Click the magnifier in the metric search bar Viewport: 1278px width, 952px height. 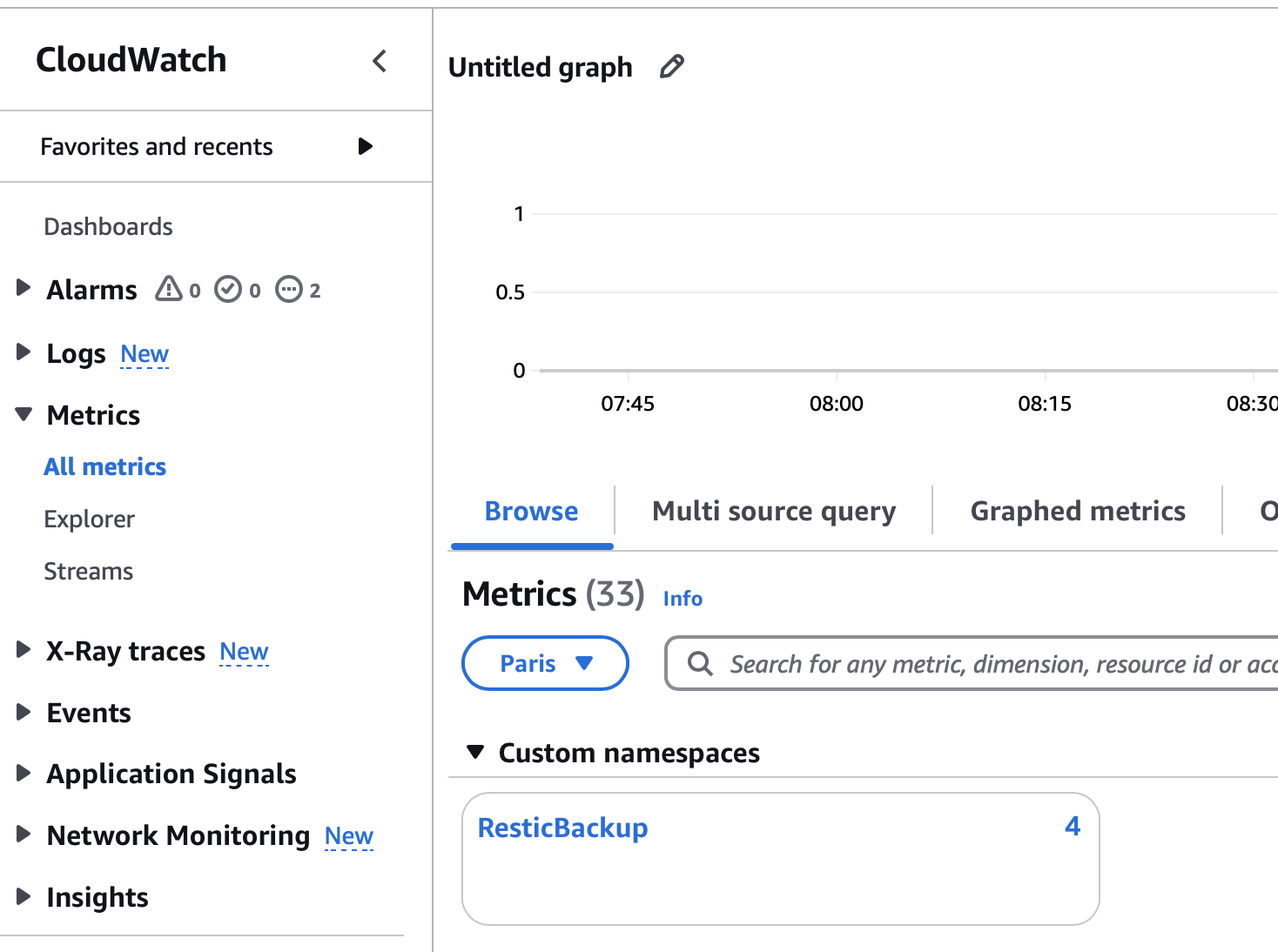[x=700, y=663]
